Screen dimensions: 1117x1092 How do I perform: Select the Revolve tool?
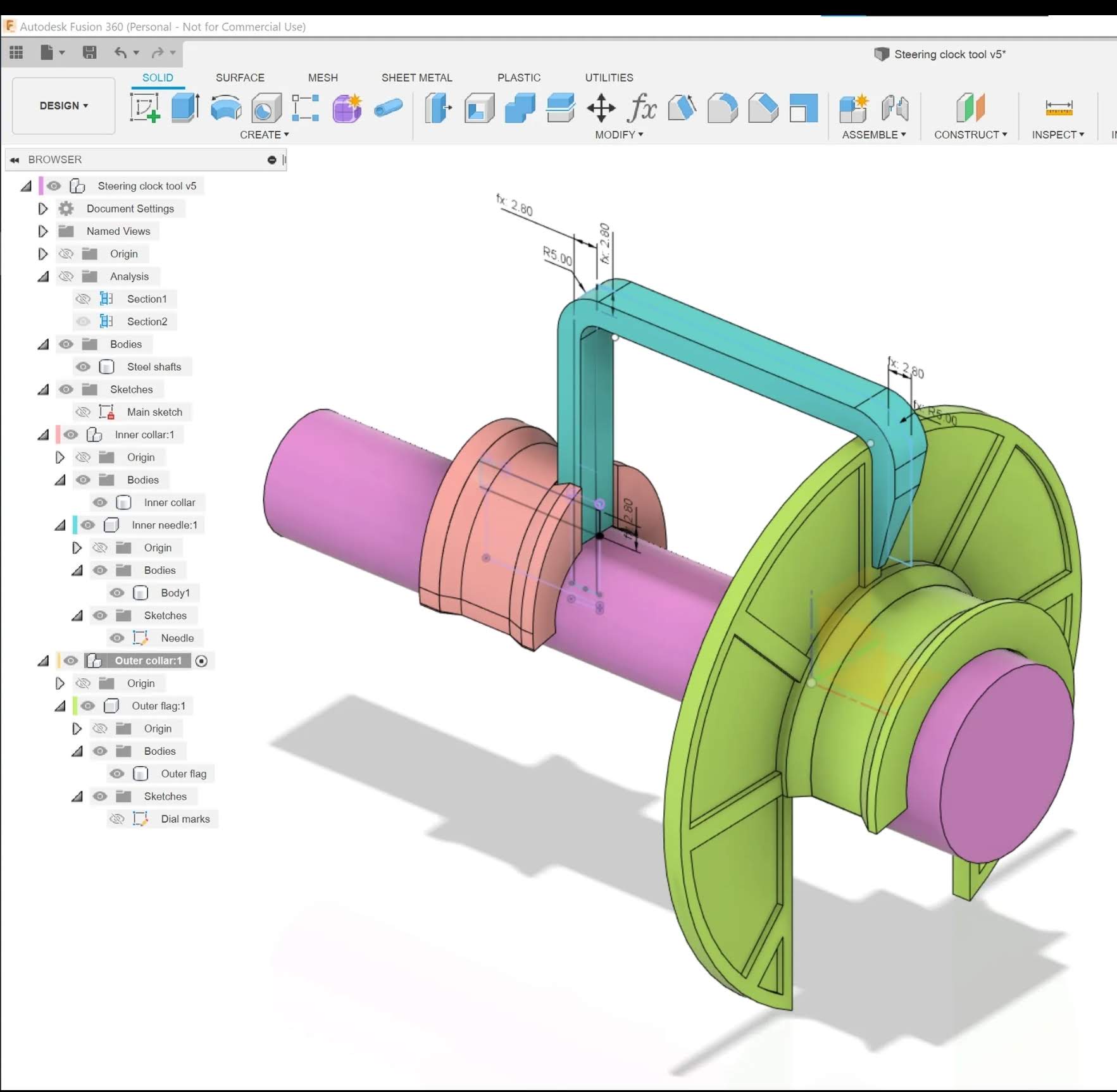226,108
